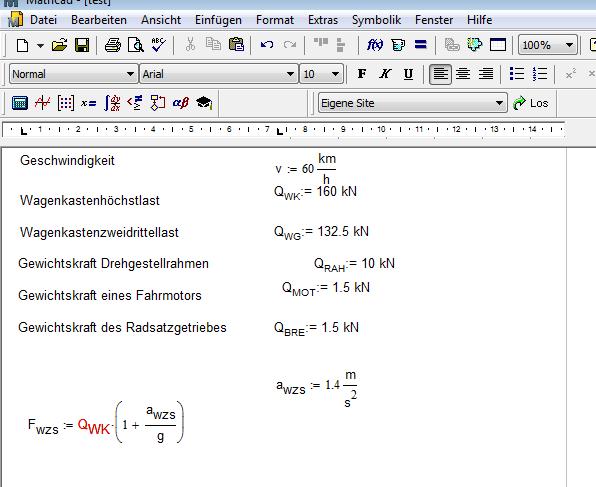
Task: Open the Calculus palette icon
Action: [112, 103]
